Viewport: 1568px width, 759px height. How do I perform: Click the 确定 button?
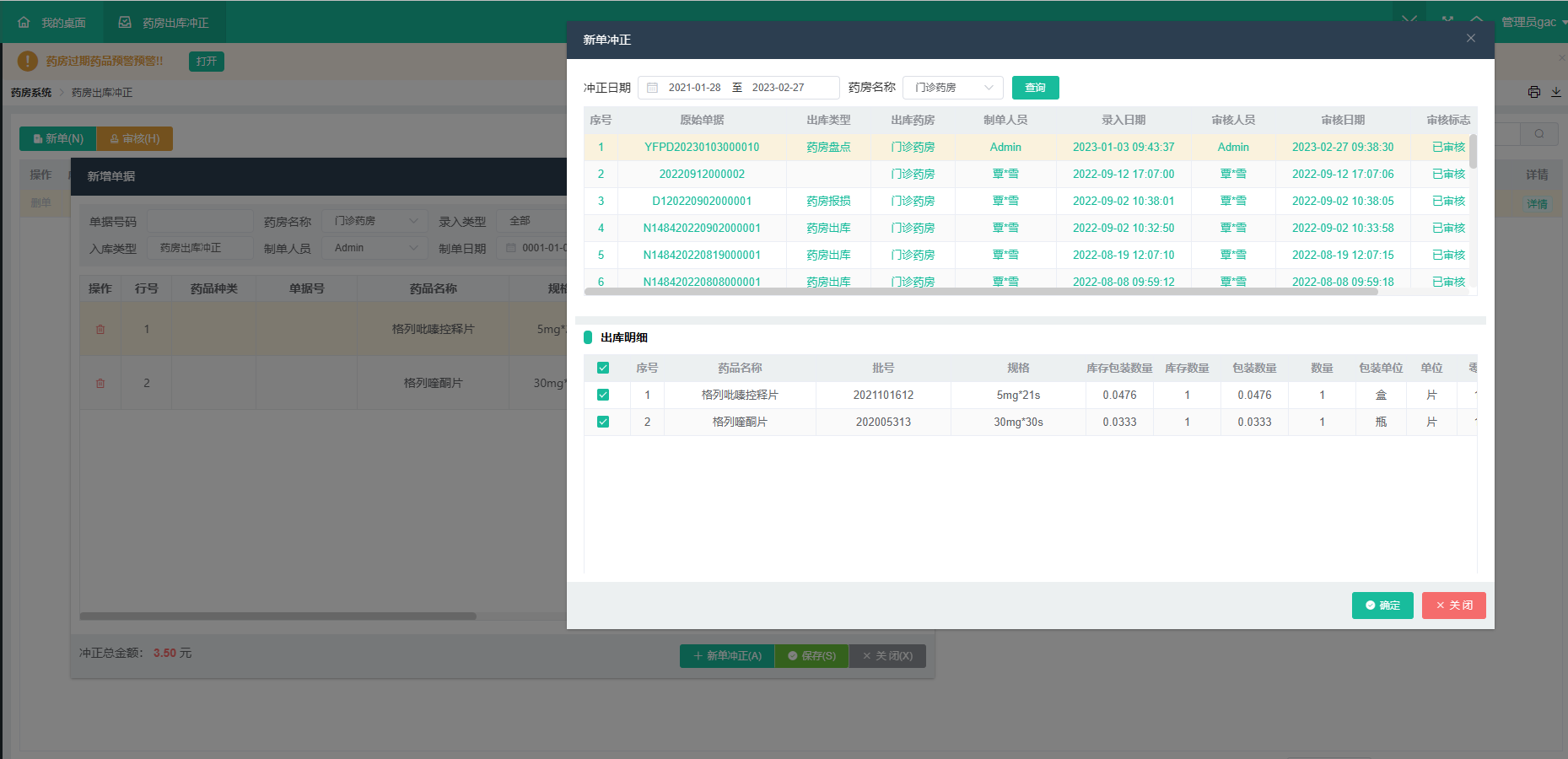(1382, 606)
